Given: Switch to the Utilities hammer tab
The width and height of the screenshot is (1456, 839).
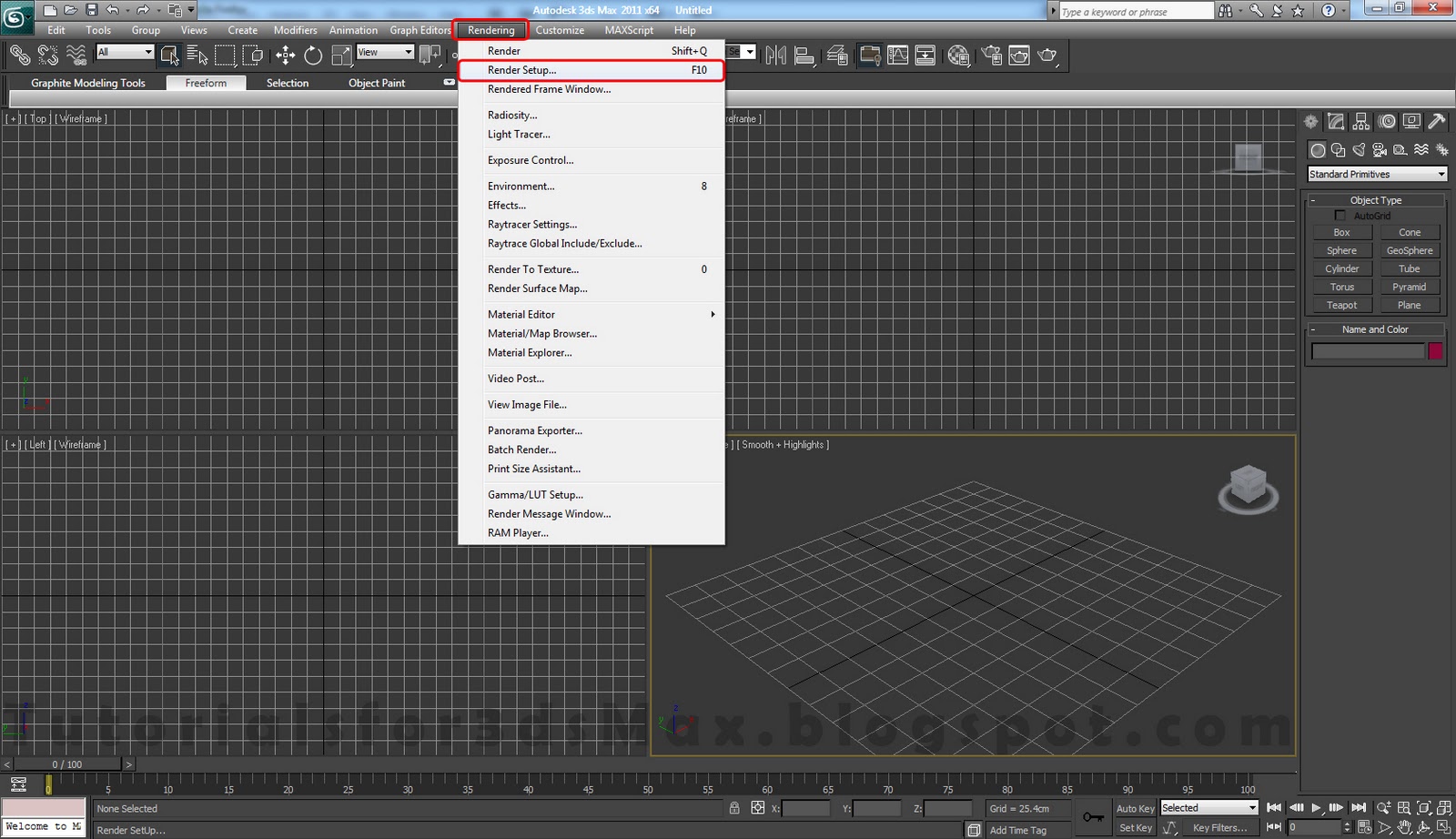Looking at the screenshot, I should [x=1437, y=121].
